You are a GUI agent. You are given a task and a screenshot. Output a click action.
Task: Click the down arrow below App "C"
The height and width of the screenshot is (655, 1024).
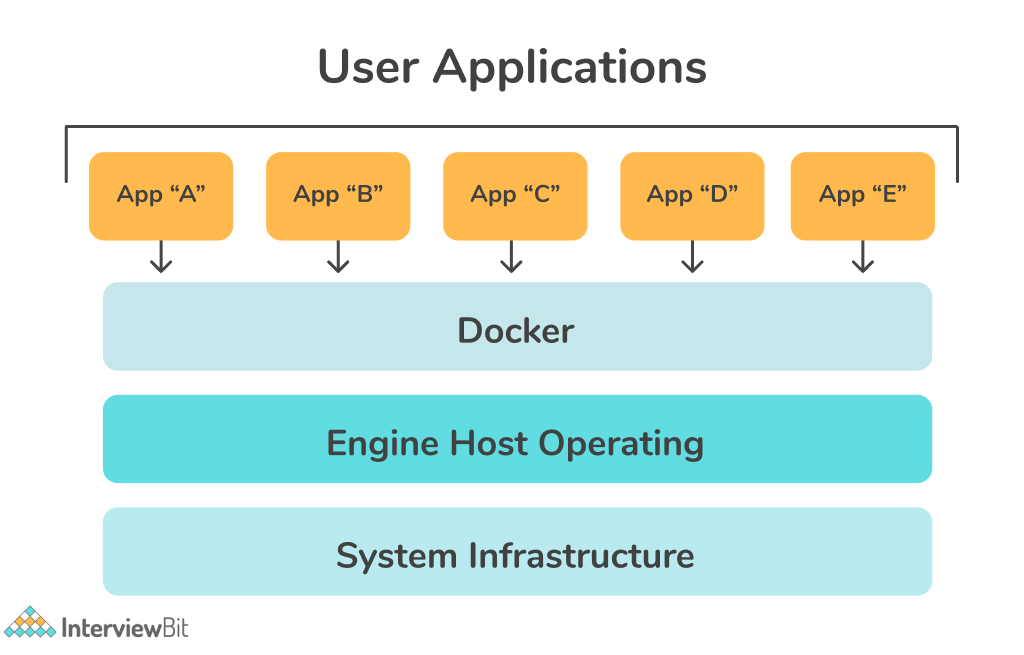click(x=512, y=258)
